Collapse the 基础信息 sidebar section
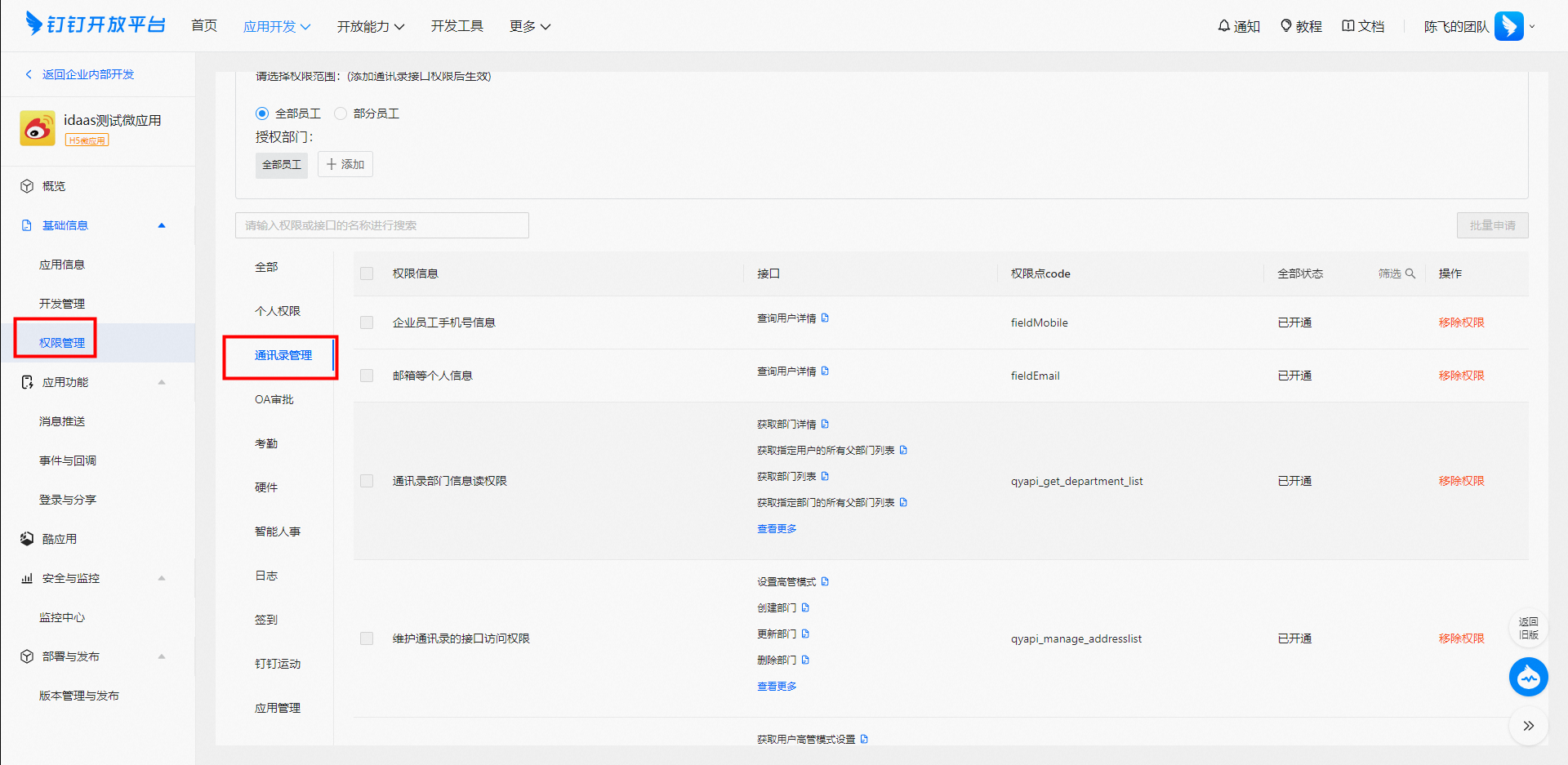1568x765 pixels. [x=162, y=225]
